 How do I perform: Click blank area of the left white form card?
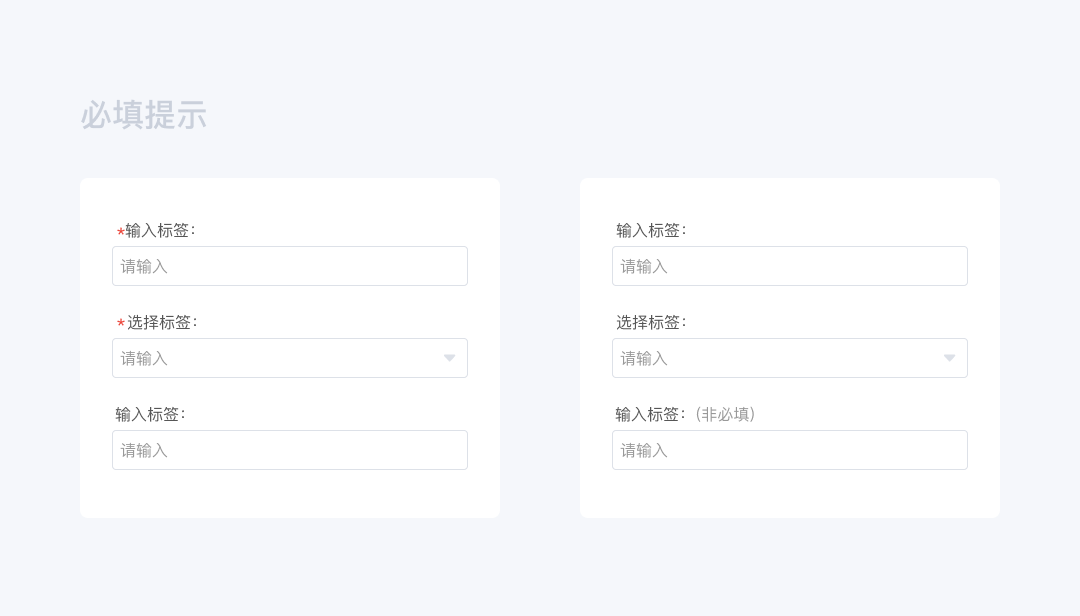290,495
